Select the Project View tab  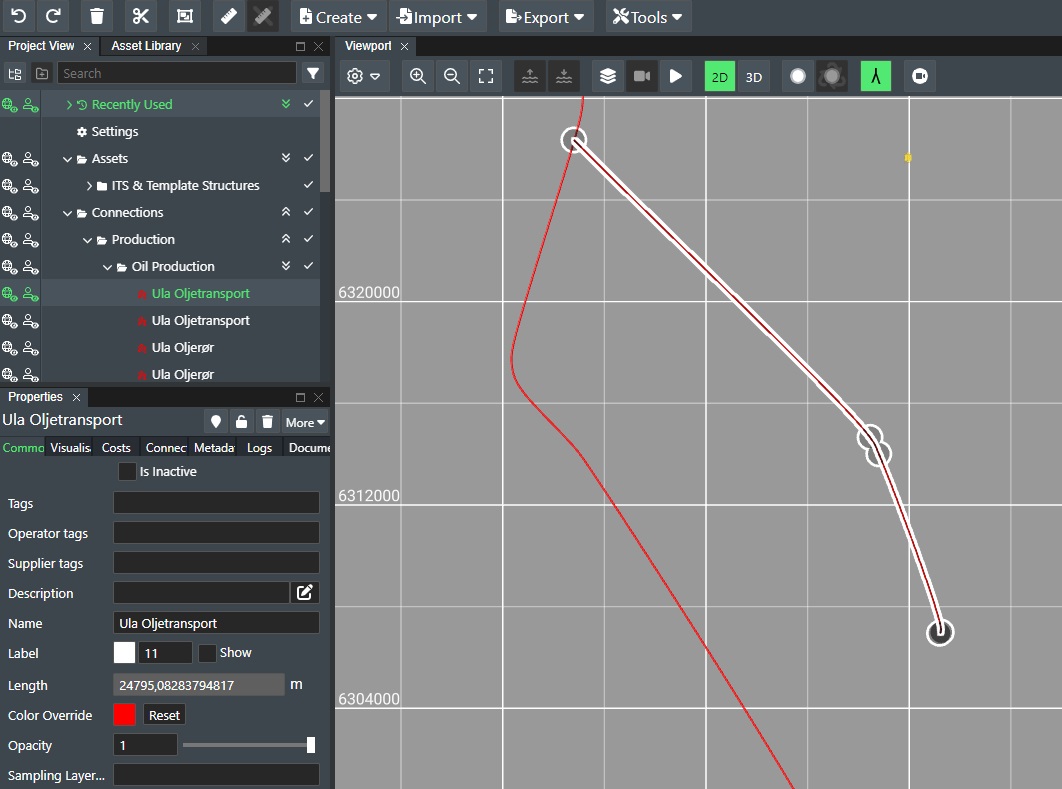[x=41, y=45]
